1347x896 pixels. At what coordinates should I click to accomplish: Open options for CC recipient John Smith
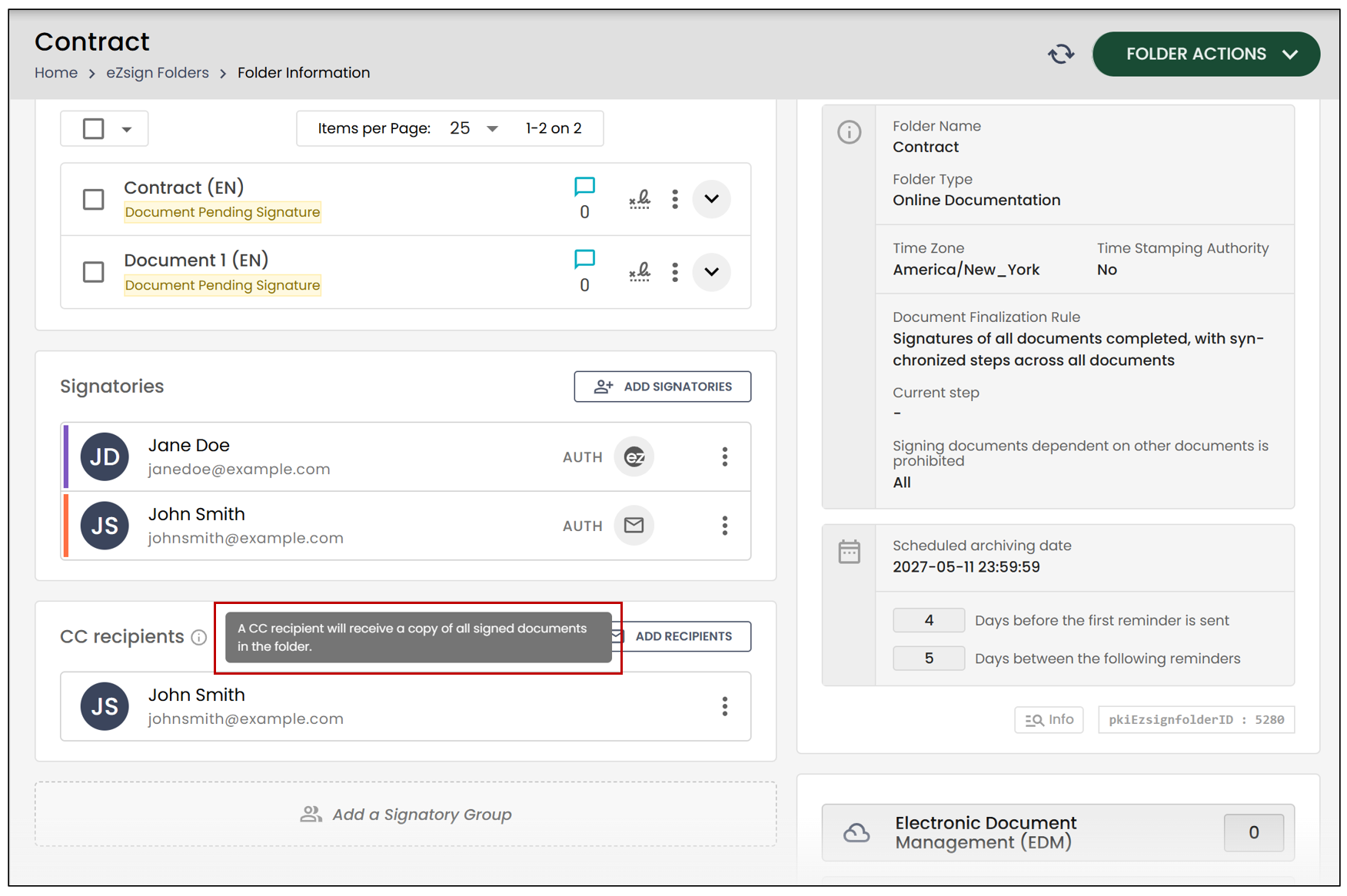[724, 706]
